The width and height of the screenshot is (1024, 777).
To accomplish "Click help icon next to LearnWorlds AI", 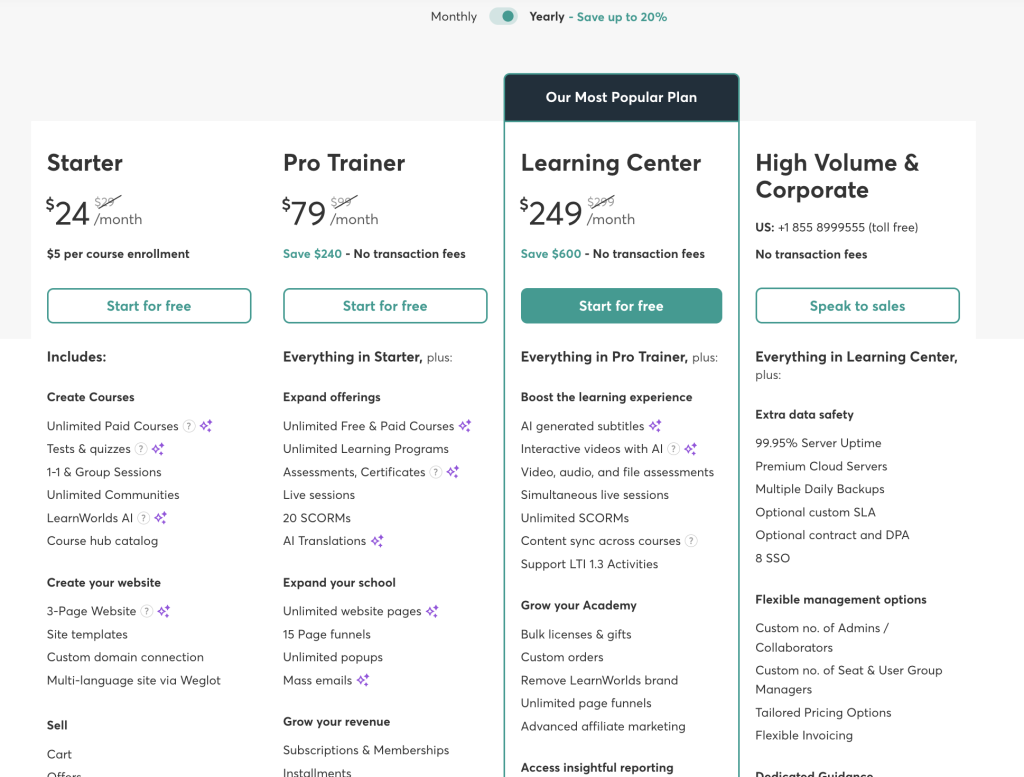I will coord(144,518).
